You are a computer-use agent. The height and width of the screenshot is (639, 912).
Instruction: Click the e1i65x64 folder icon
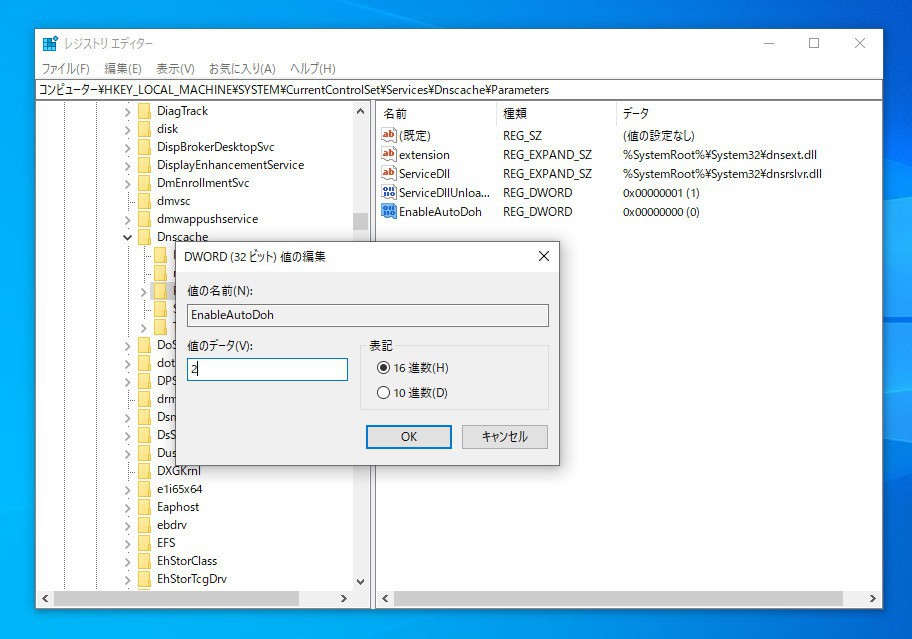[x=145, y=489]
